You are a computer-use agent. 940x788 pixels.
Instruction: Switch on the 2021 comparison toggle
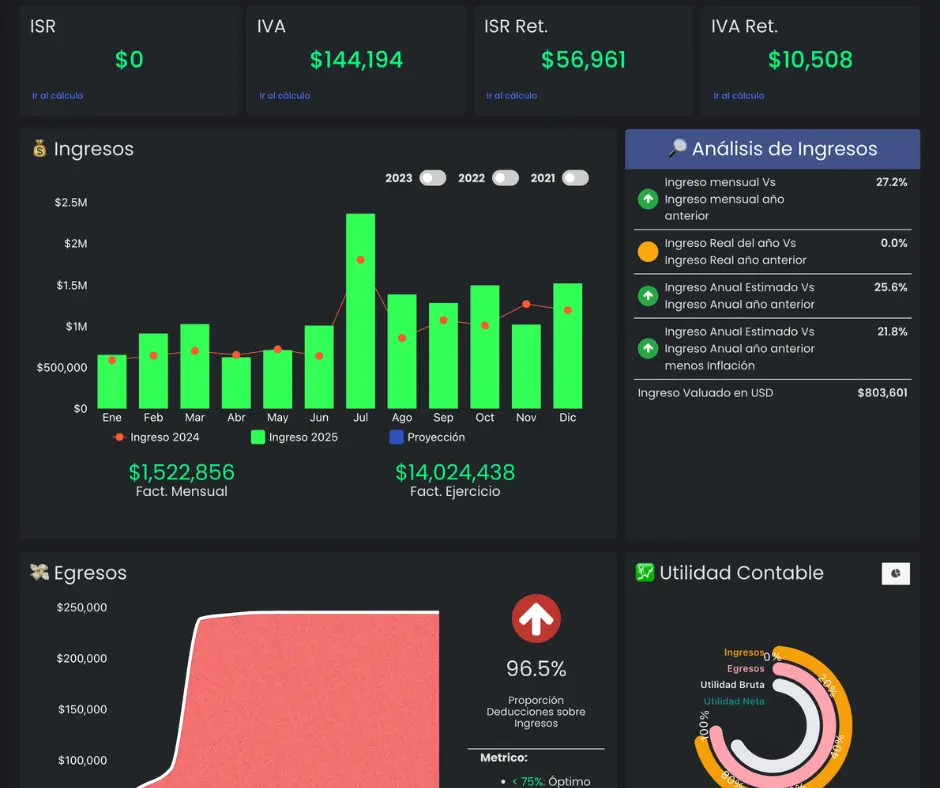point(576,178)
